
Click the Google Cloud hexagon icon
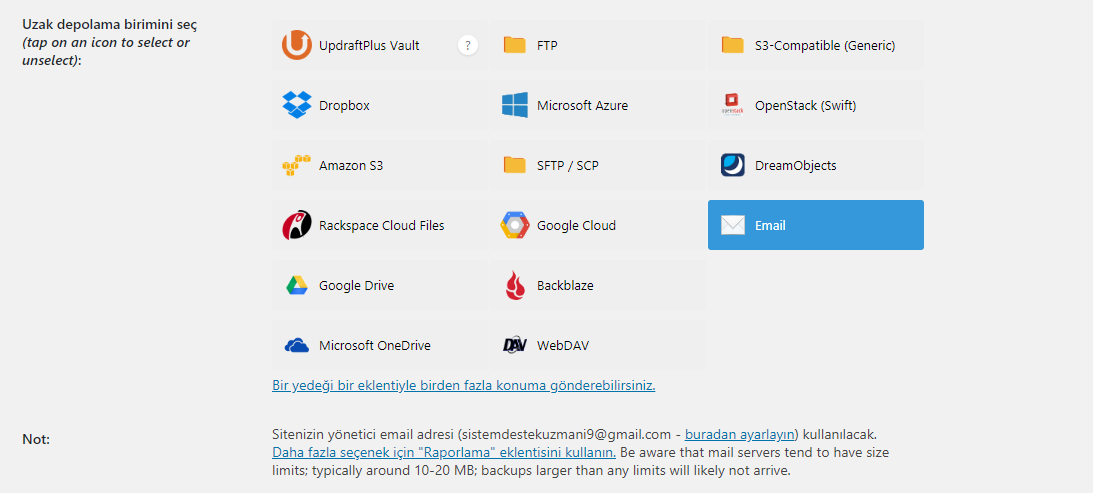(514, 225)
